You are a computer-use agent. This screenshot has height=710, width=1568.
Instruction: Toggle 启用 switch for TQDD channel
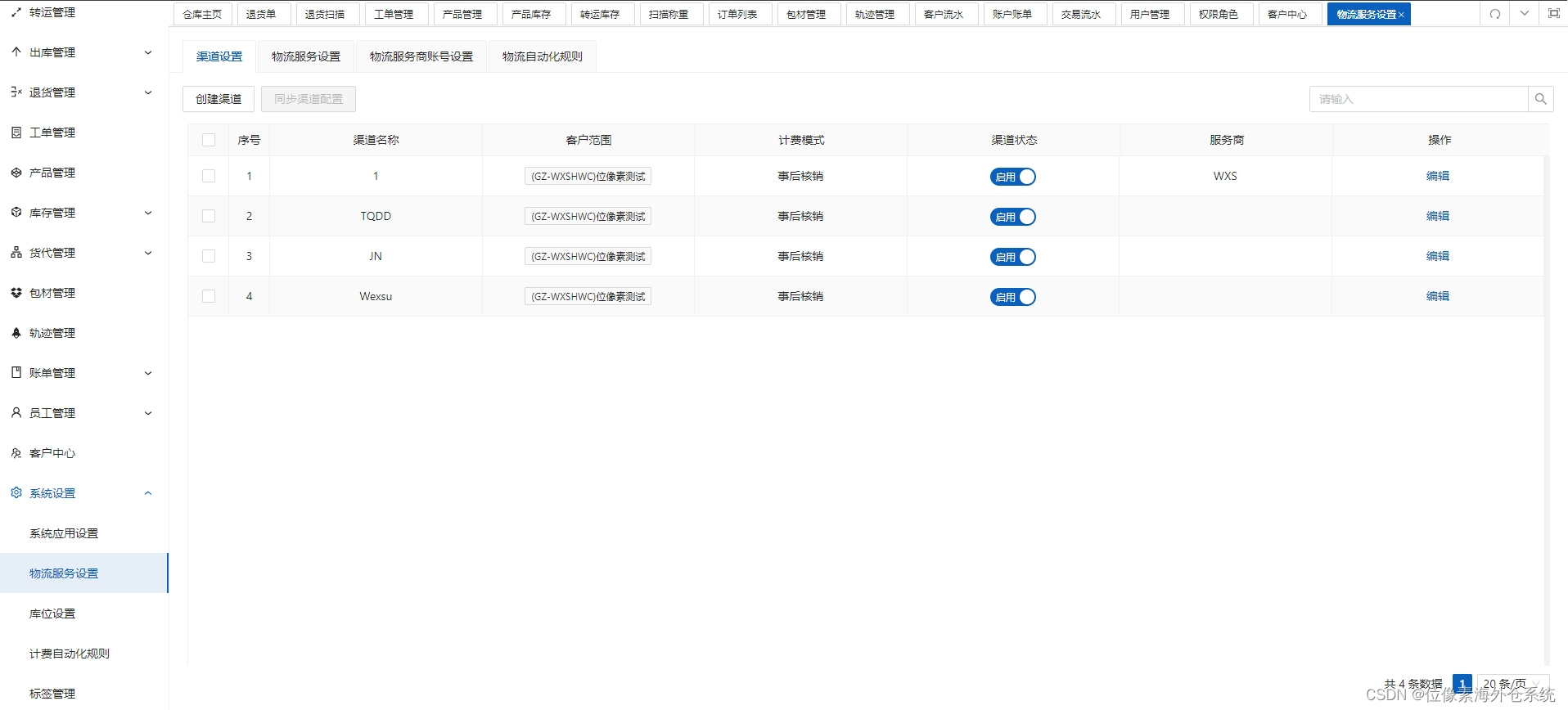(x=1013, y=217)
